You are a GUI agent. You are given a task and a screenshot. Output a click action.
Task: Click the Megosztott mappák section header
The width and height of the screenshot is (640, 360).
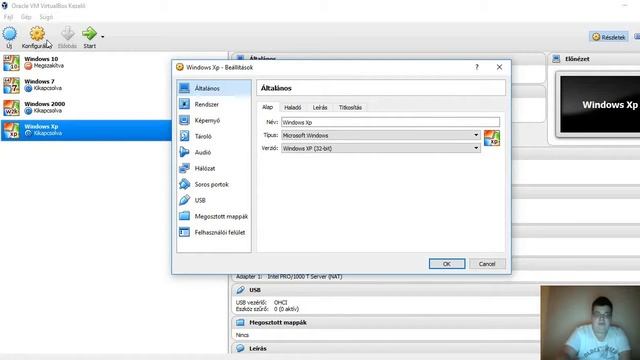click(x=386, y=322)
